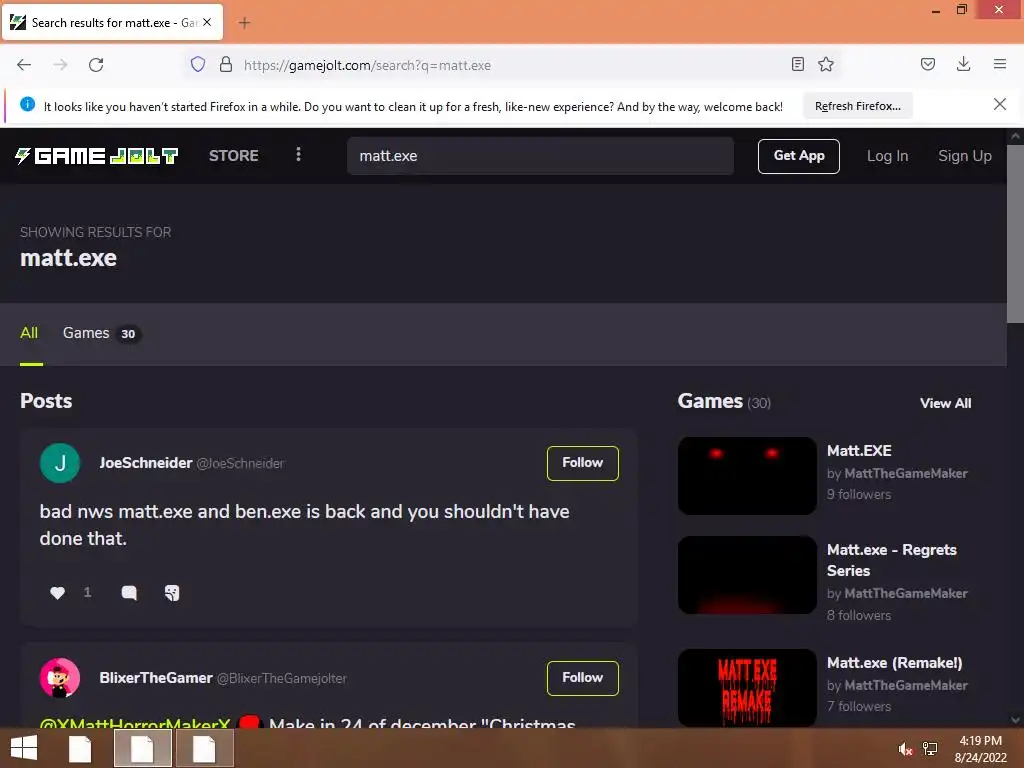
Task: Like JoeSchneider's post with the heart icon
Action: tap(57, 592)
